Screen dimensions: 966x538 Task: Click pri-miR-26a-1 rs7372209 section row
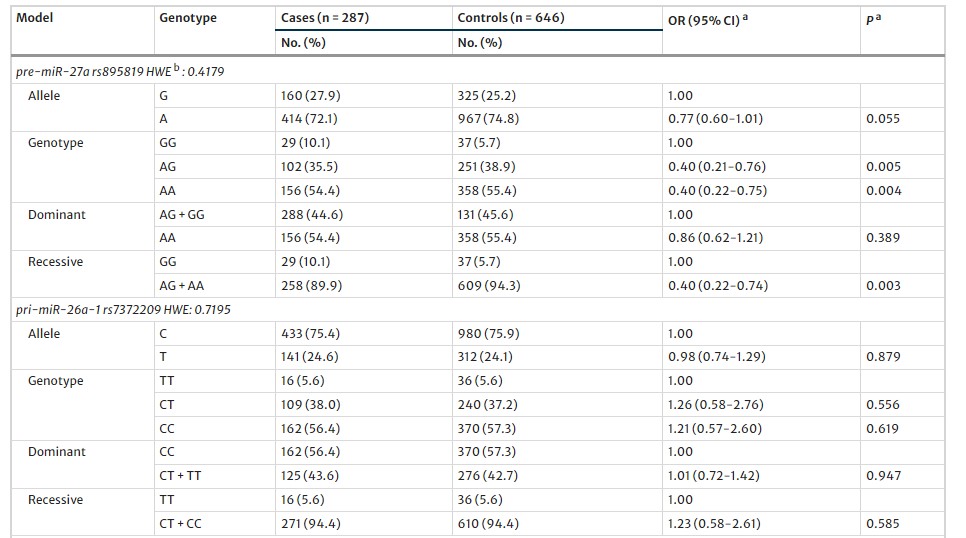click(x=122, y=309)
